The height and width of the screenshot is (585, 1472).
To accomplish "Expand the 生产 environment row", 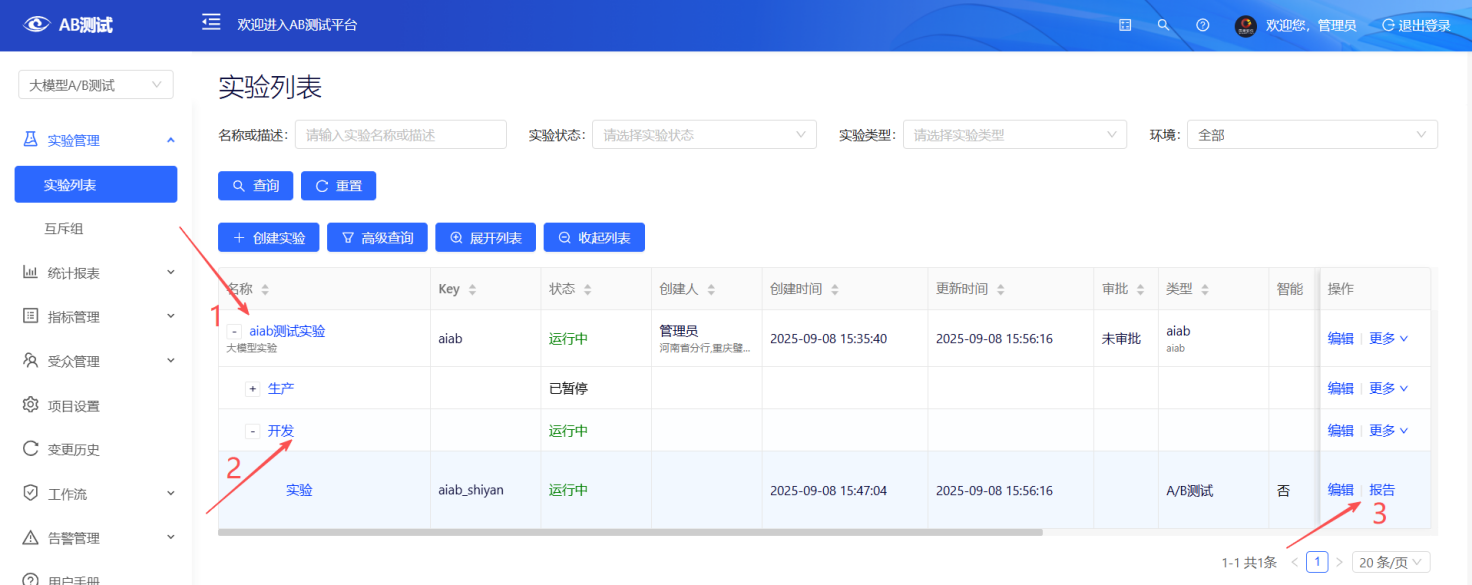I will point(253,389).
